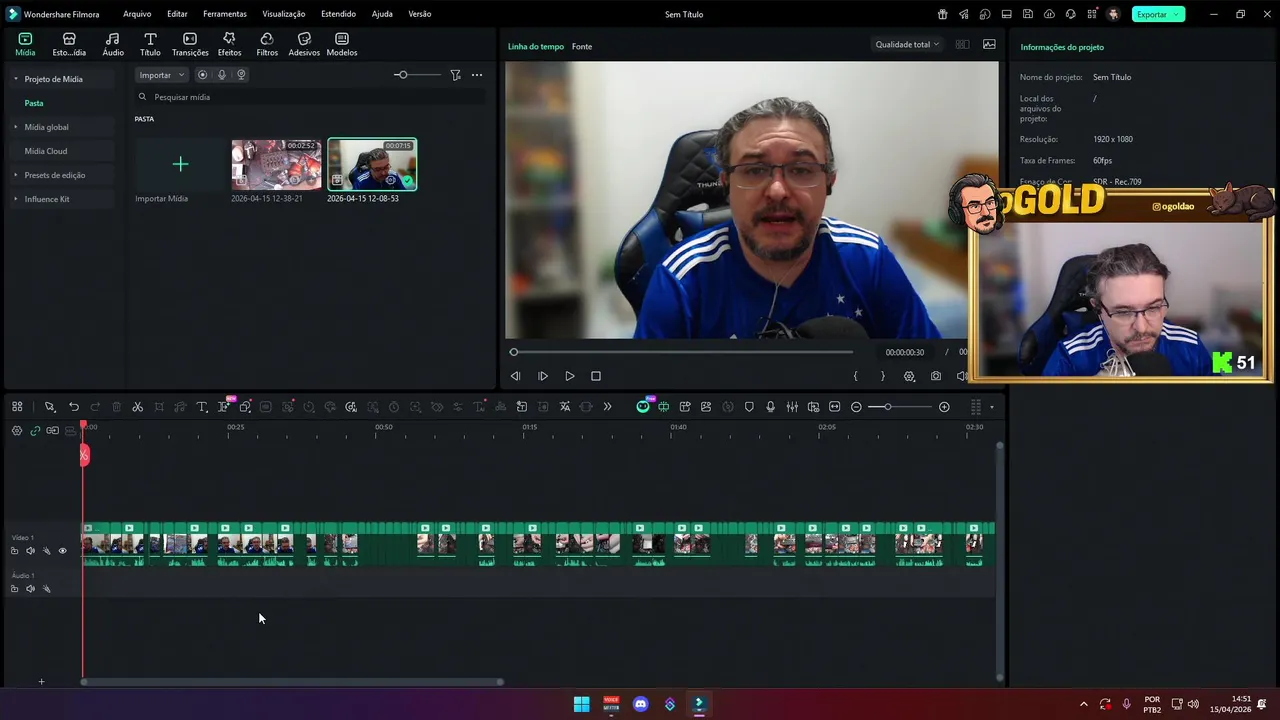This screenshot has height=720, width=1280.
Task: Click the timeline voiceover microphone icon
Action: (770, 407)
